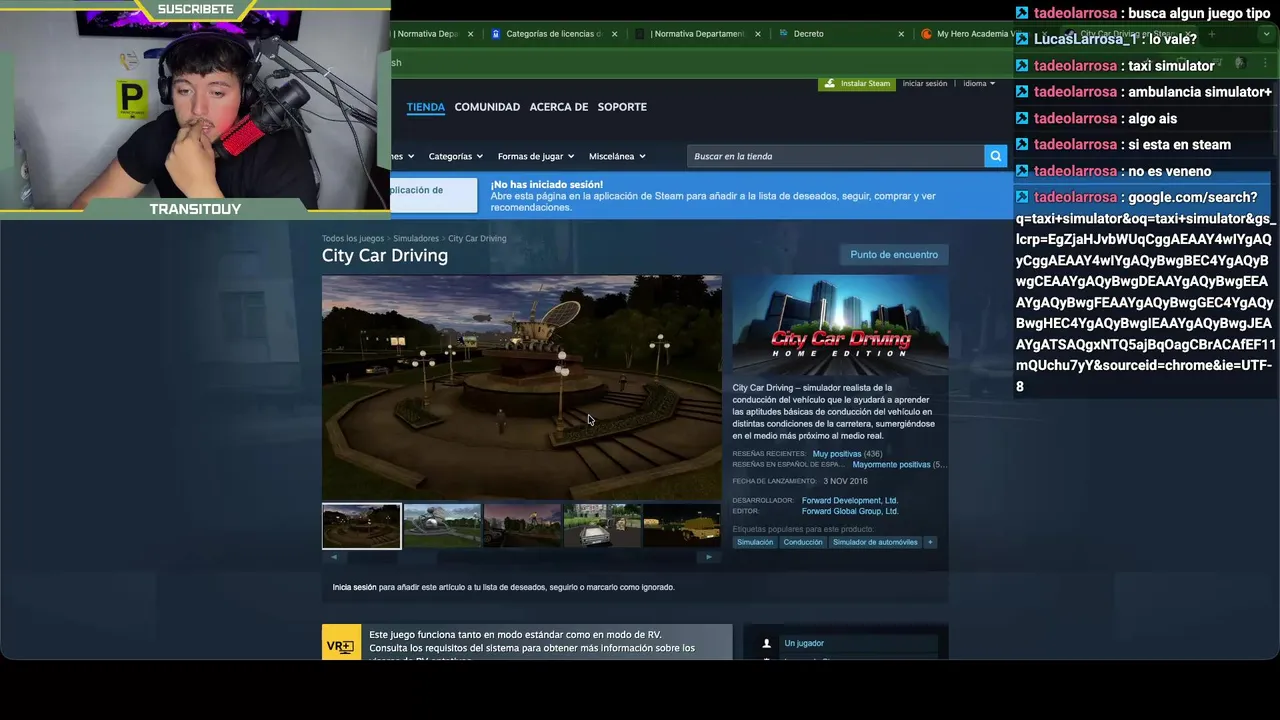Open the TIENDA menu
Screen dimensions: 1280x720
point(425,107)
